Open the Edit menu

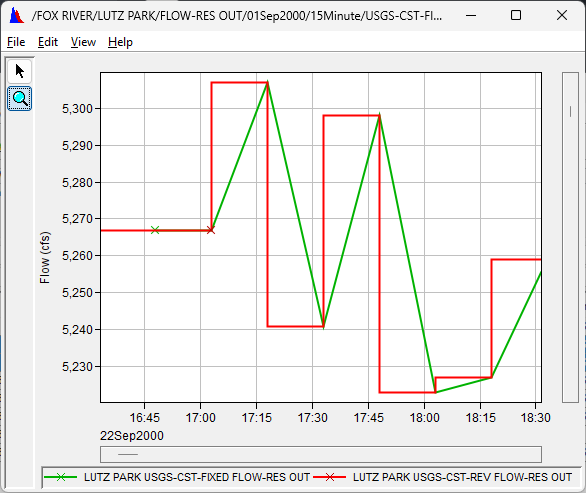pyautogui.click(x=48, y=42)
